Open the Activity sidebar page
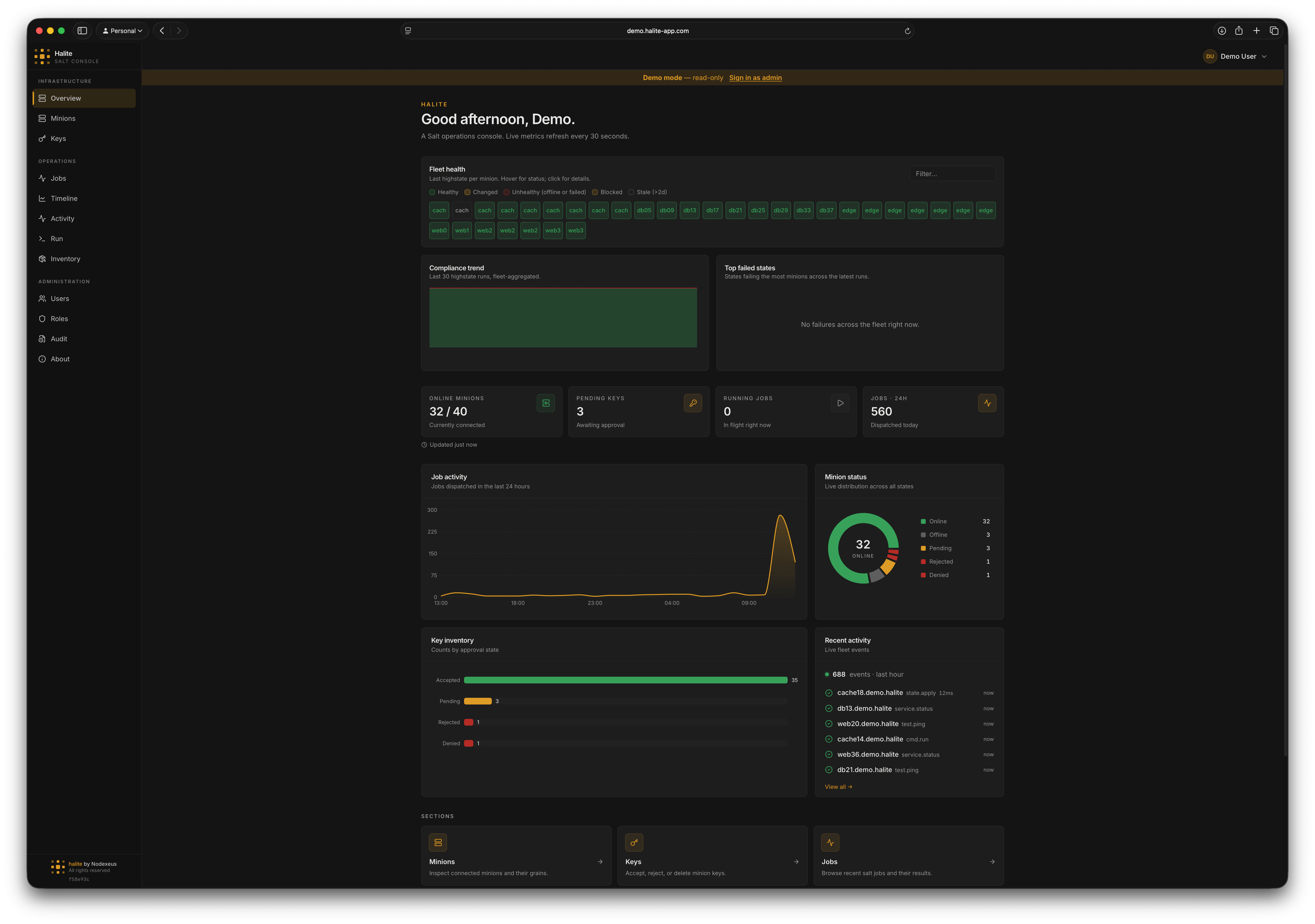This screenshot has height=924, width=1315. tap(84, 219)
